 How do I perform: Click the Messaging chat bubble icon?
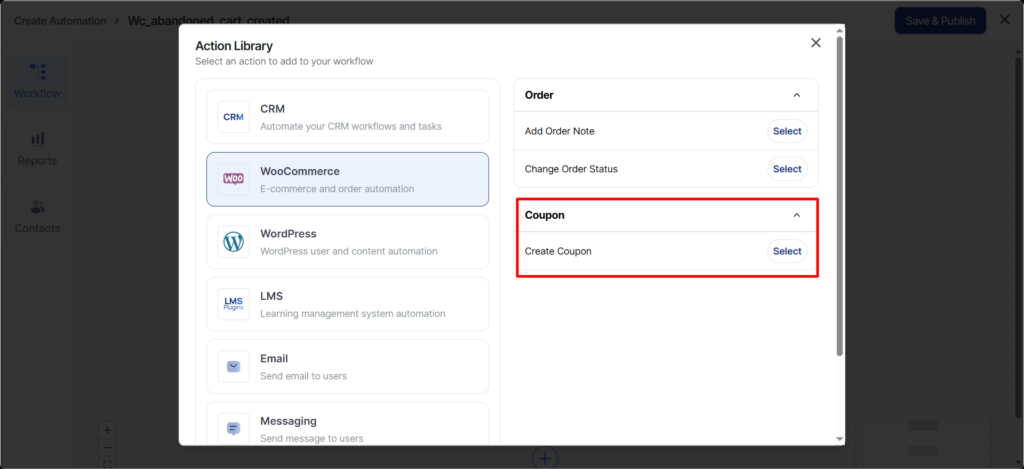(x=233, y=428)
